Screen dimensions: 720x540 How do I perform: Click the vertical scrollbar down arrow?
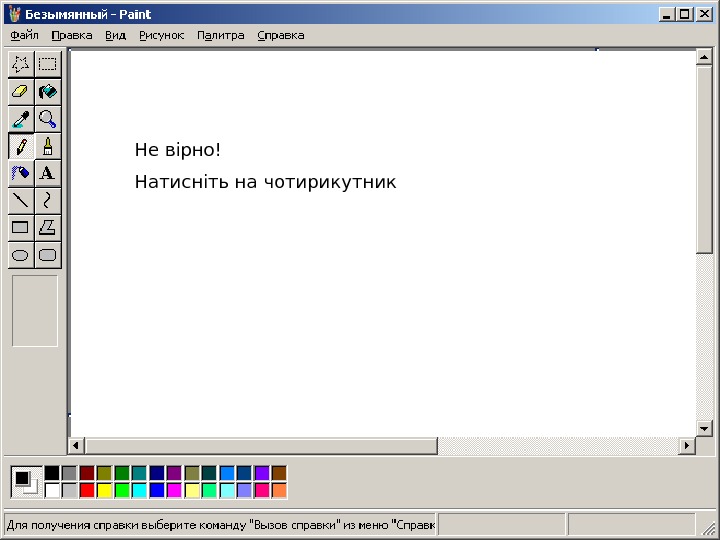click(x=704, y=429)
